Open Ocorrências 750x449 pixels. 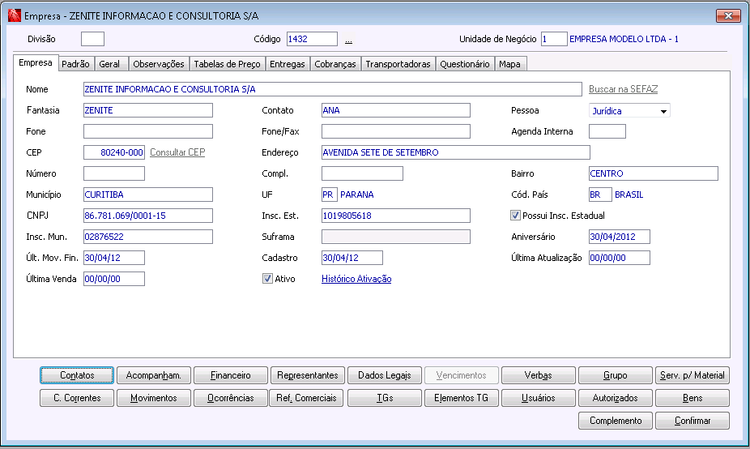[x=231, y=398]
